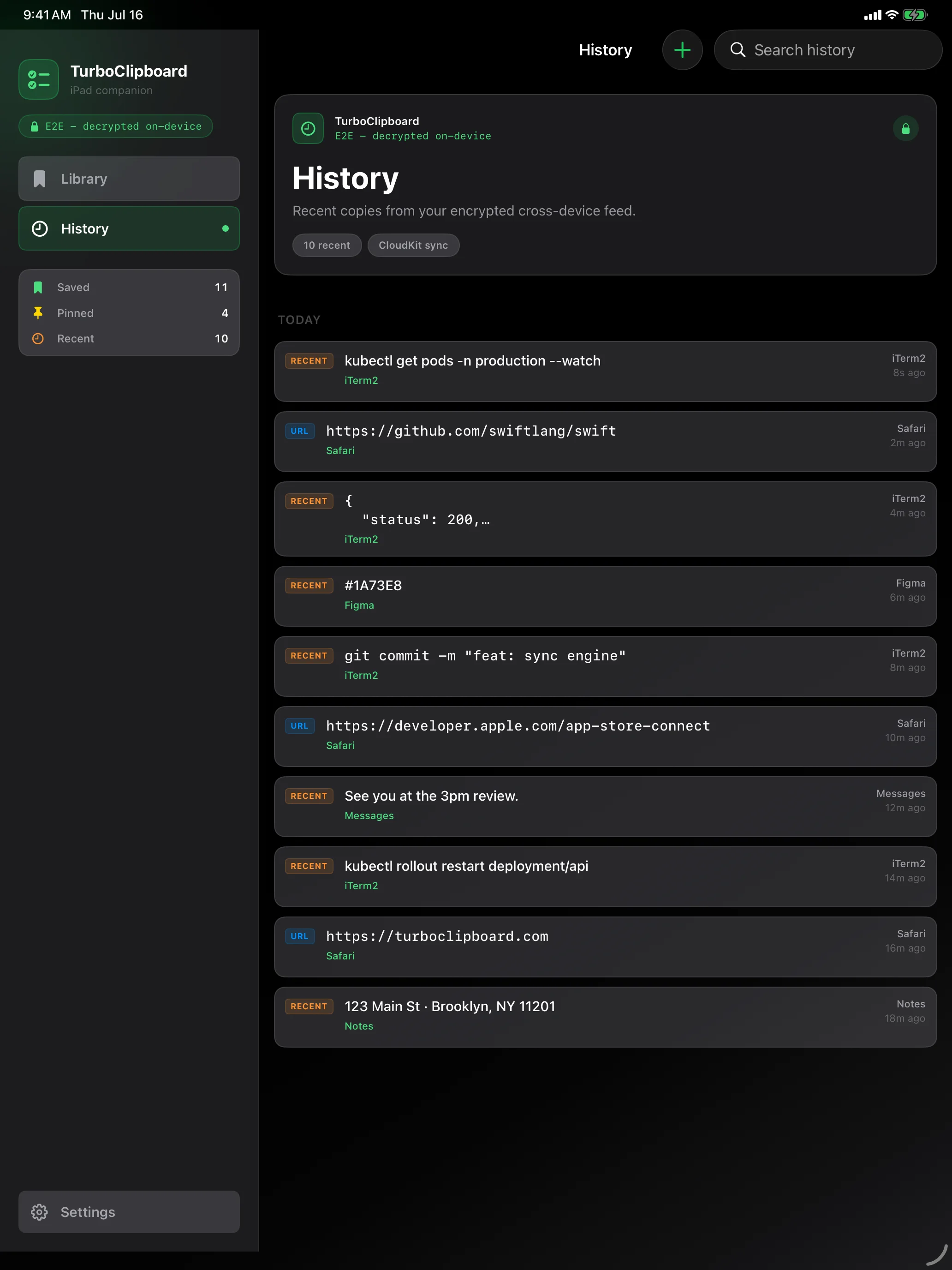Select the #1A73E8 color clip
This screenshot has height=1270, width=952.
[x=606, y=596]
